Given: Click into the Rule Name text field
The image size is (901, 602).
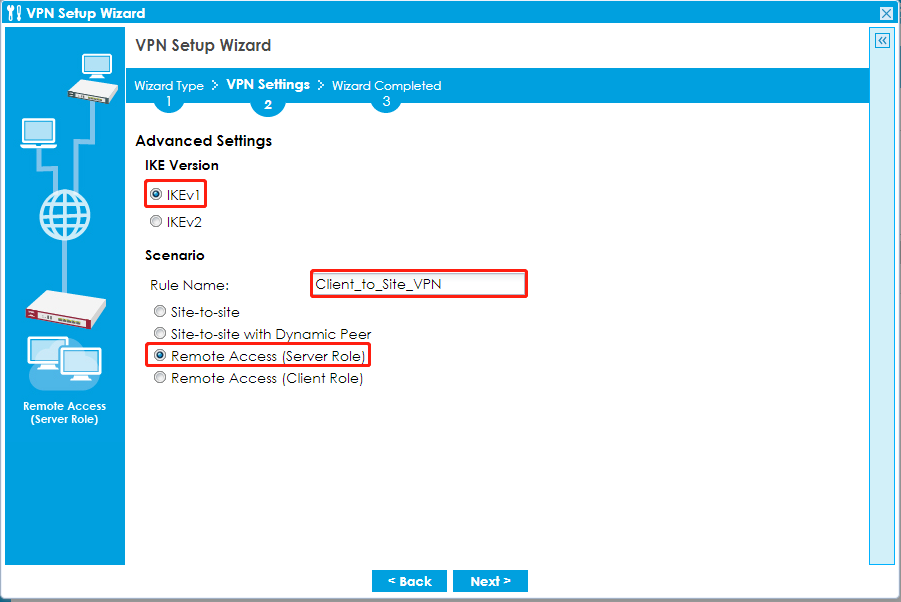Looking at the screenshot, I should [418, 284].
